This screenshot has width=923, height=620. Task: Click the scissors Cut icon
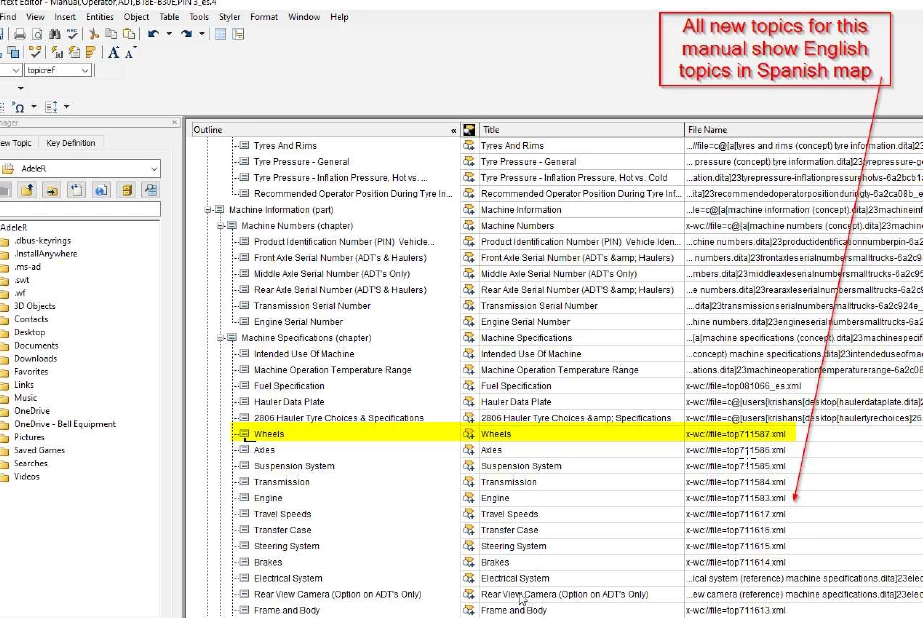point(94,34)
